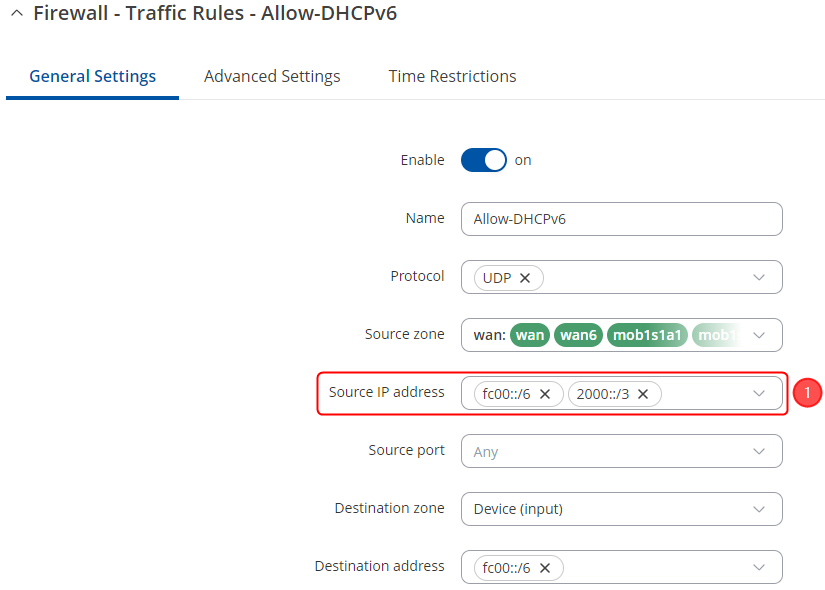The height and width of the screenshot is (590, 825).
Task: Open the Time Restrictions tab
Action: [x=452, y=76]
